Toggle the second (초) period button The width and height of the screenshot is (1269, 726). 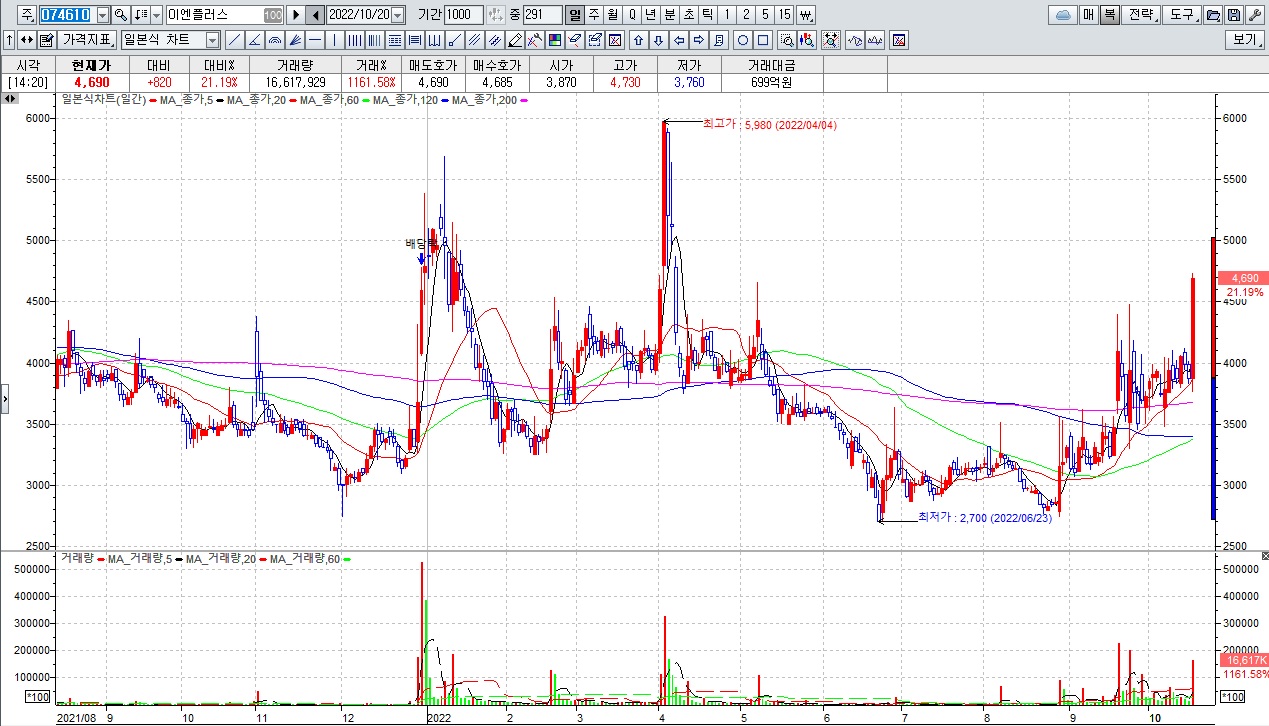coord(689,15)
